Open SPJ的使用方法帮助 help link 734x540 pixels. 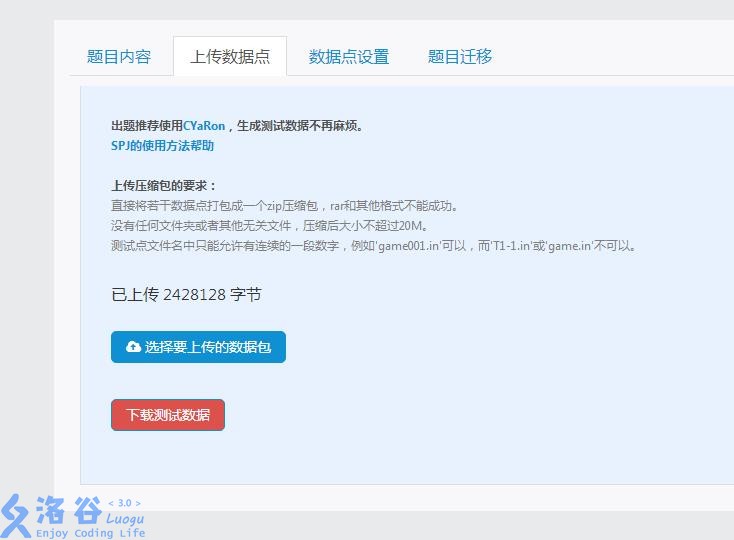(x=162, y=146)
